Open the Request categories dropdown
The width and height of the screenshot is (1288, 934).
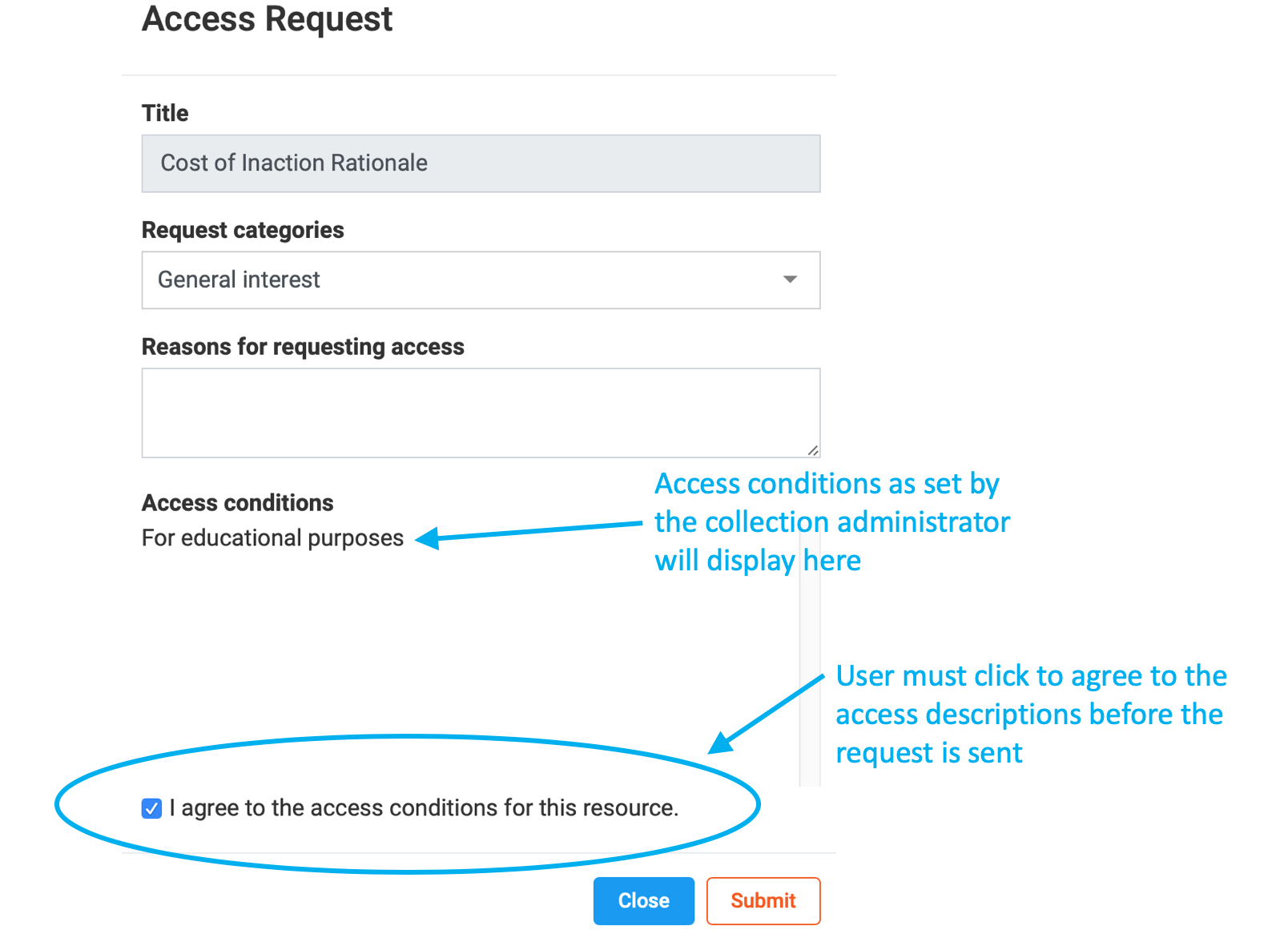[x=481, y=280]
